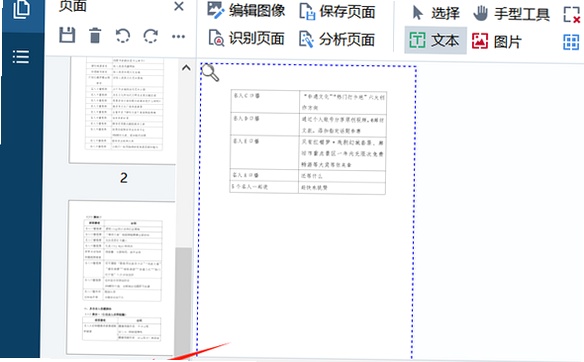Click 保存页面 save page
The height and width of the screenshot is (362, 584).
click(x=337, y=12)
